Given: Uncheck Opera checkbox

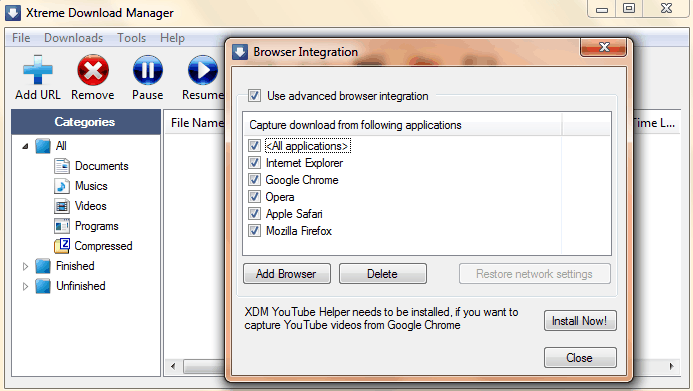Looking at the screenshot, I should pyautogui.click(x=254, y=196).
